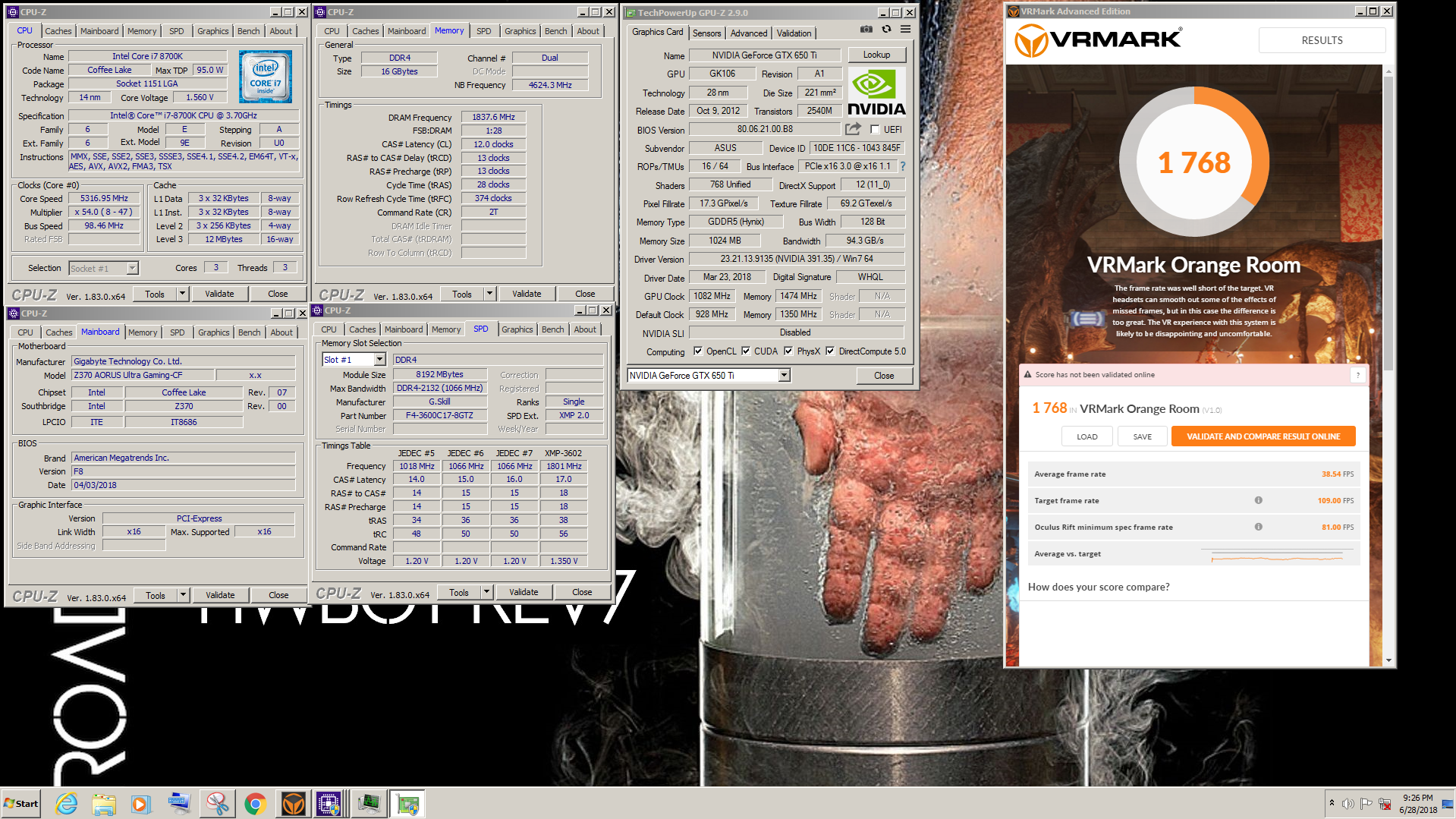The width and height of the screenshot is (1456, 819).
Task: Click the taskbar clock showing 9:26 PM
Action: pos(1417,803)
